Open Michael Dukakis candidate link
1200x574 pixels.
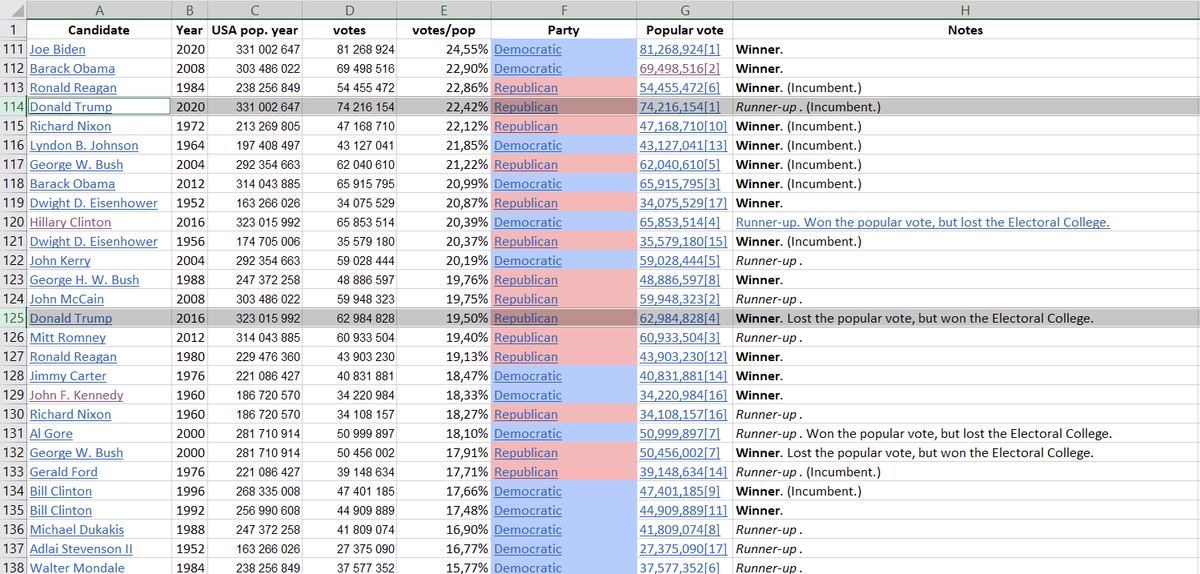point(77,530)
